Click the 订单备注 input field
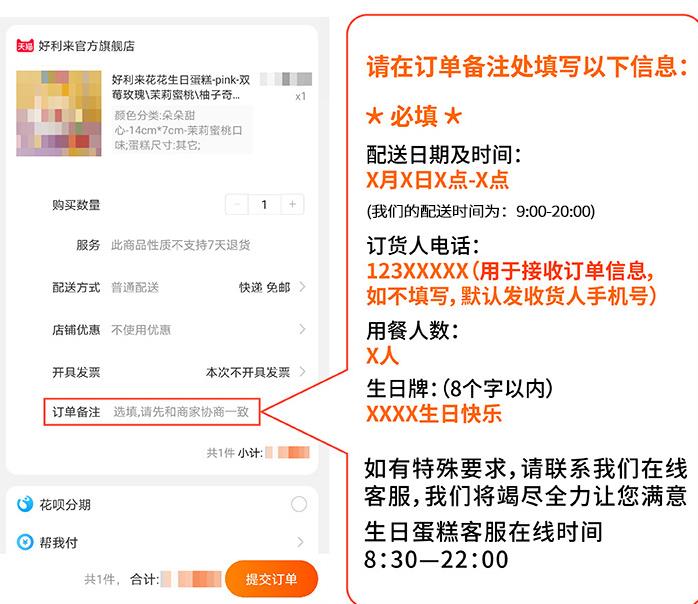Viewport: 698px width, 604px height. point(152,412)
